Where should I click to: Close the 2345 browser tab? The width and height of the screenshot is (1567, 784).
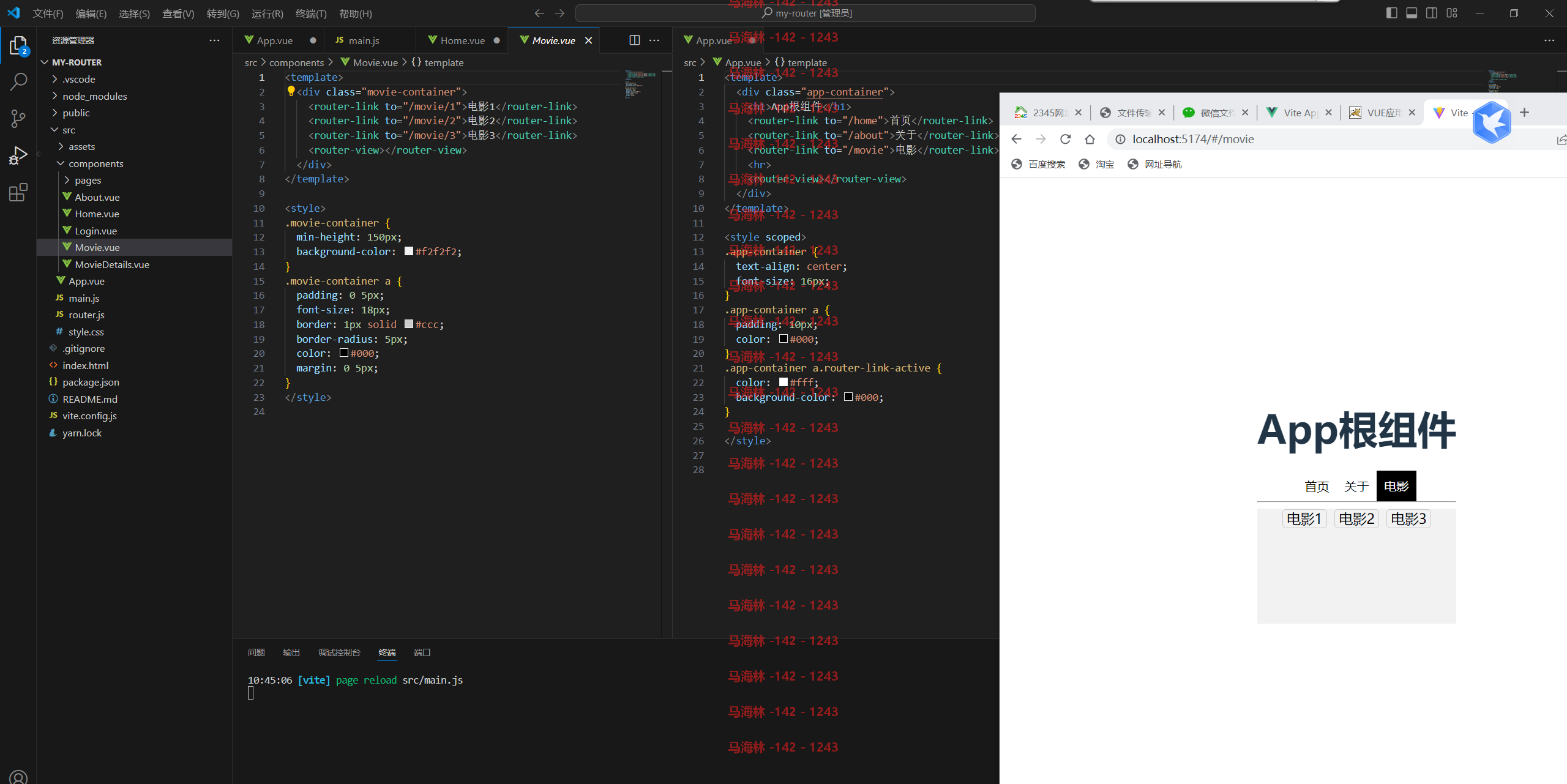[1079, 113]
